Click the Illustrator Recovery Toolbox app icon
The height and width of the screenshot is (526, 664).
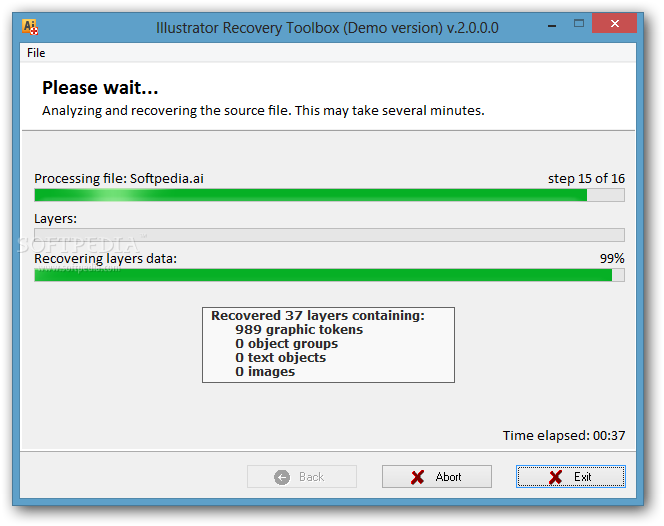tap(30, 27)
